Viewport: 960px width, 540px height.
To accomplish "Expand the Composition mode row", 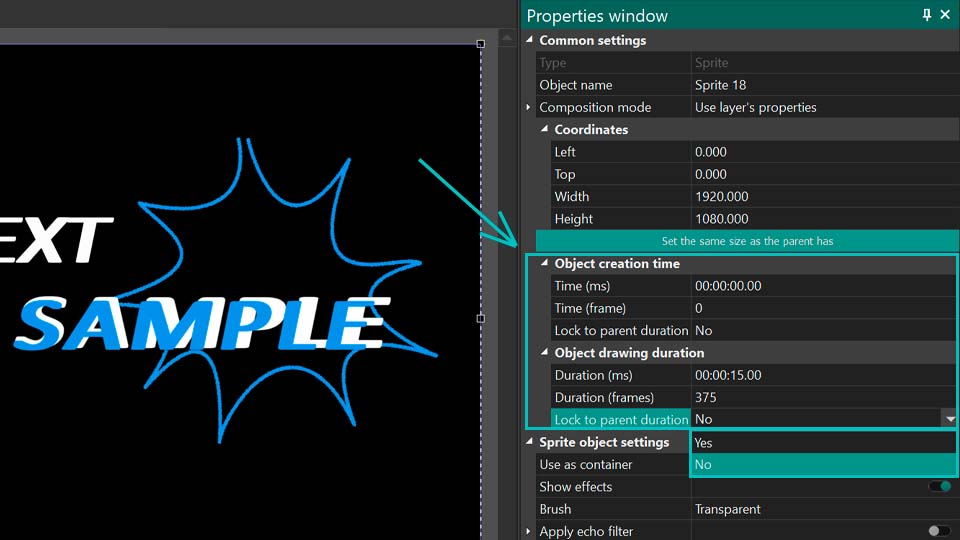I will click(x=528, y=107).
